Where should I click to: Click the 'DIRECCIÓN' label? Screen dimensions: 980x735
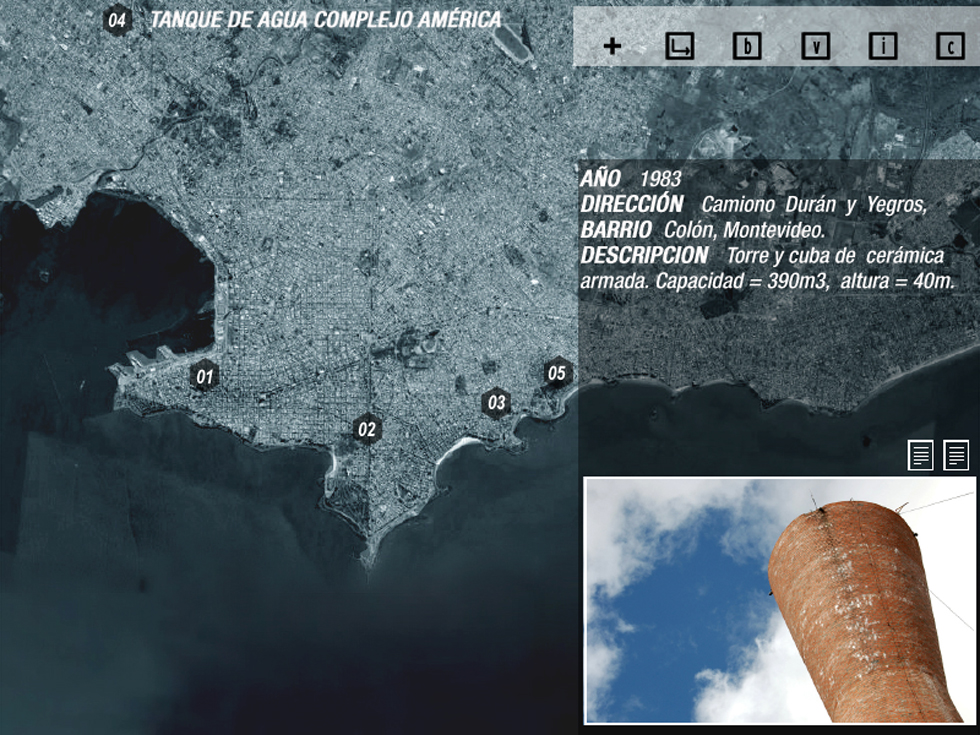click(632, 204)
